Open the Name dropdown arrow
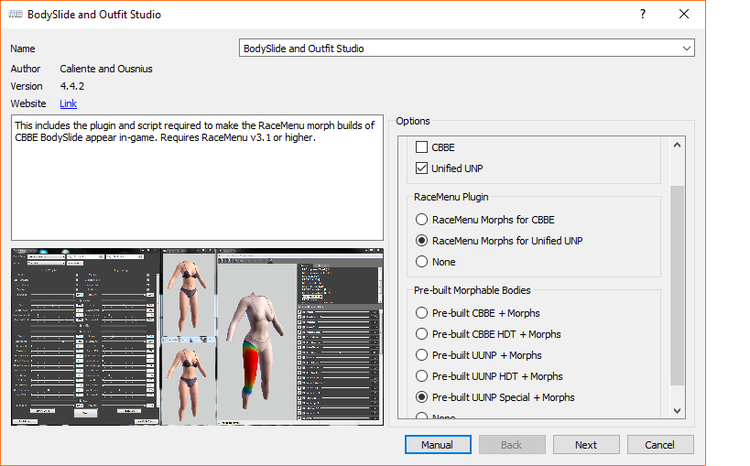This screenshot has height=466, width=750. click(x=686, y=48)
